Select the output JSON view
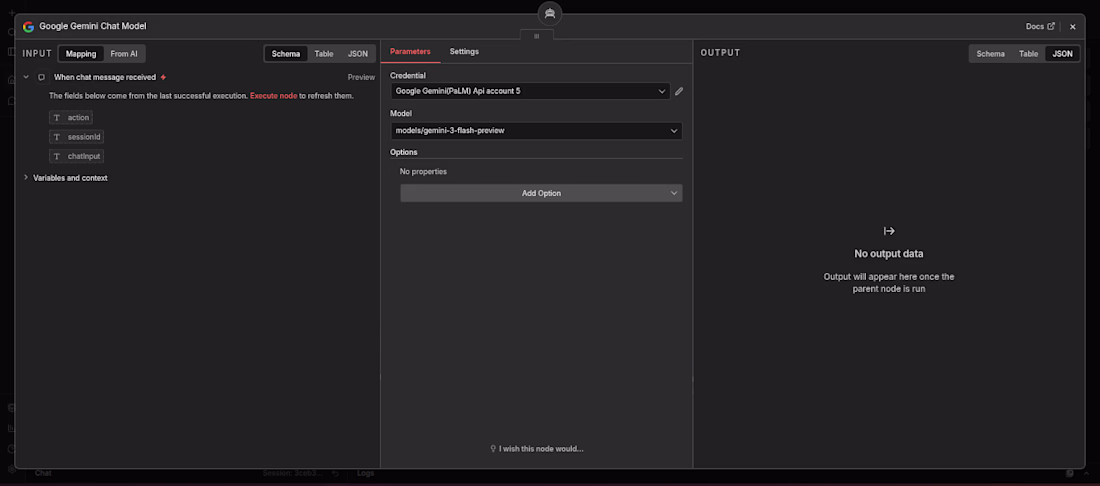Viewport: 1100px width, 486px height. tap(1062, 53)
